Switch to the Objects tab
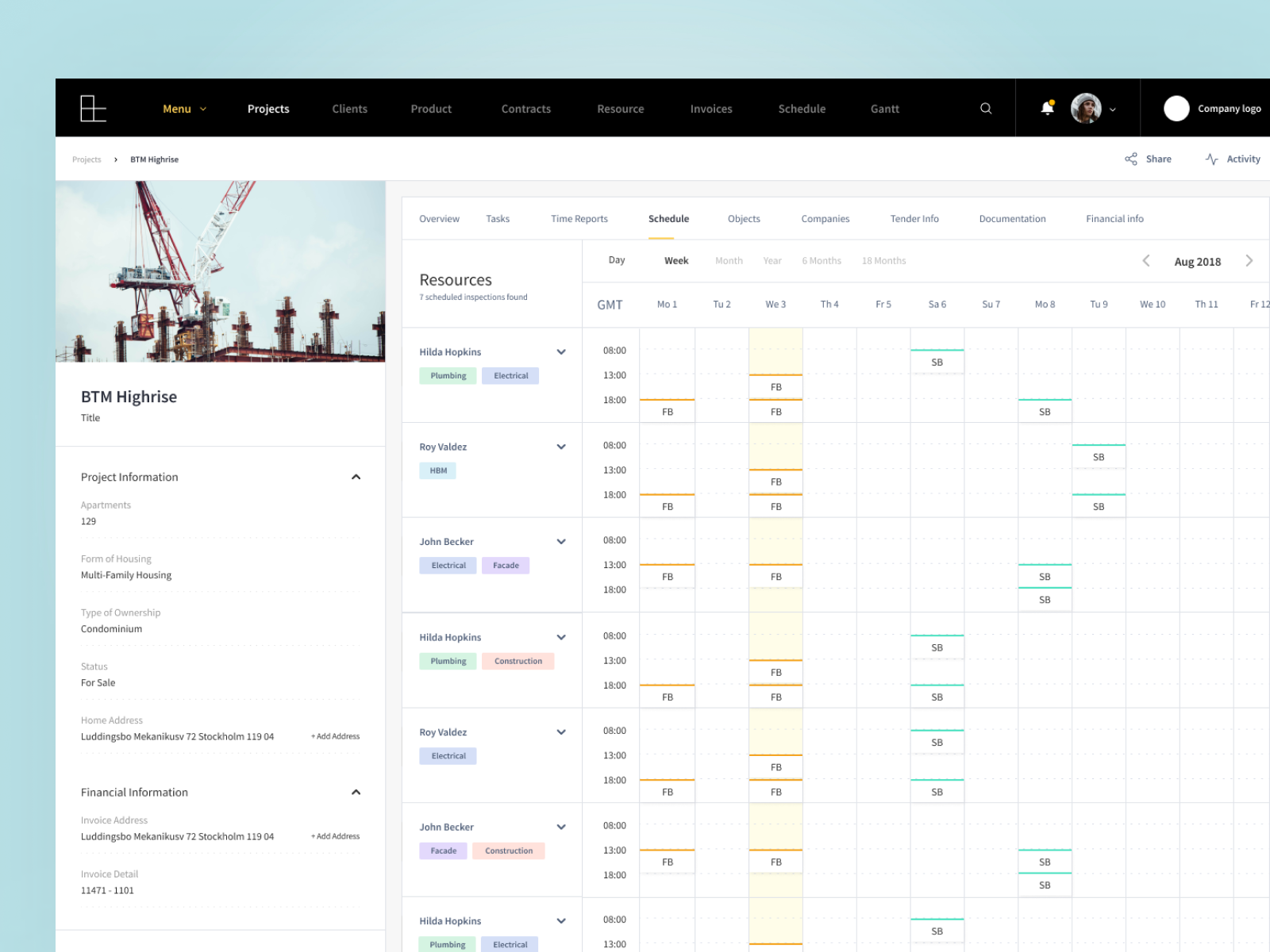The width and height of the screenshot is (1270, 952). (x=744, y=218)
